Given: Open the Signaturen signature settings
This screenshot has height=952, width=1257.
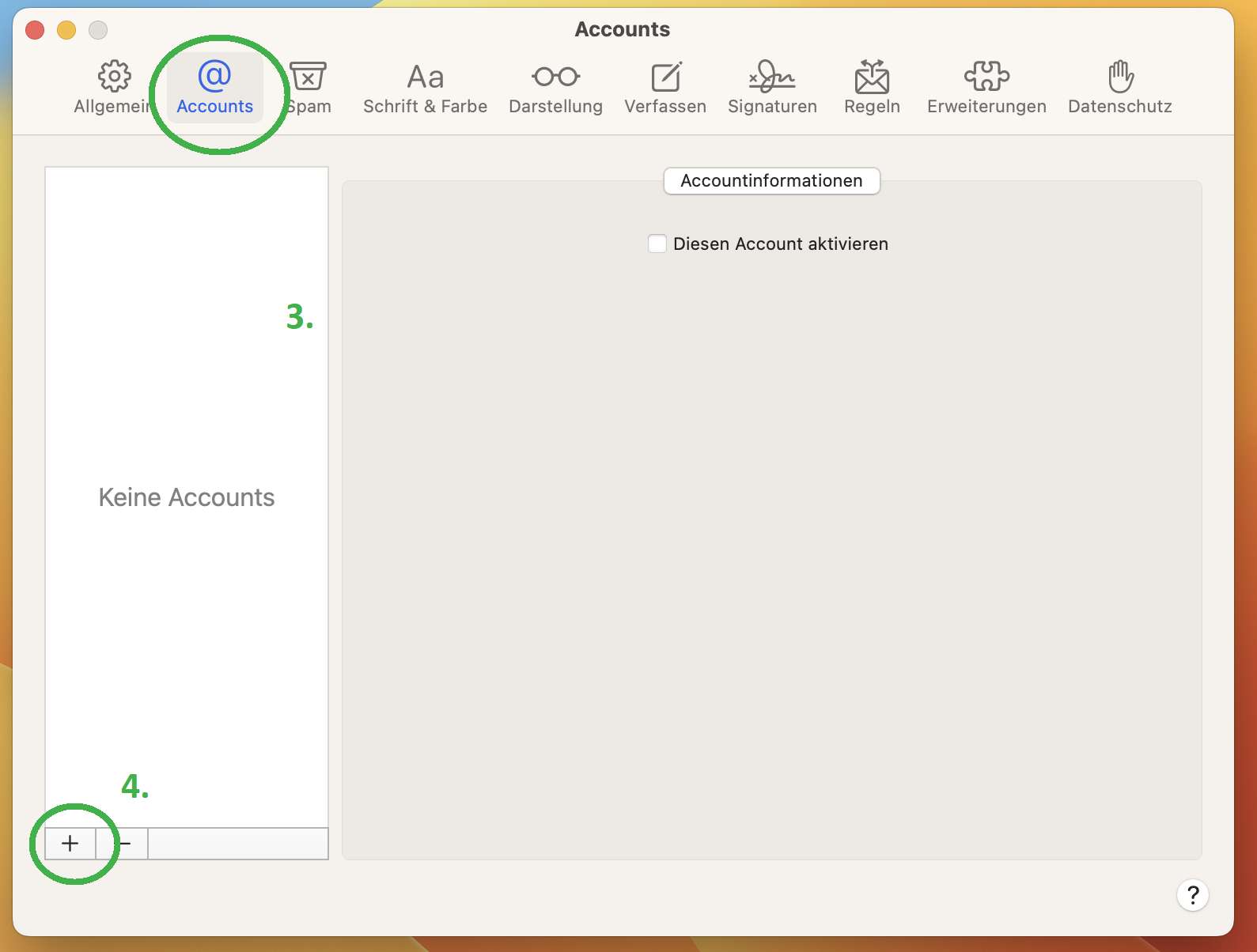Looking at the screenshot, I should (x=772, y=87).
